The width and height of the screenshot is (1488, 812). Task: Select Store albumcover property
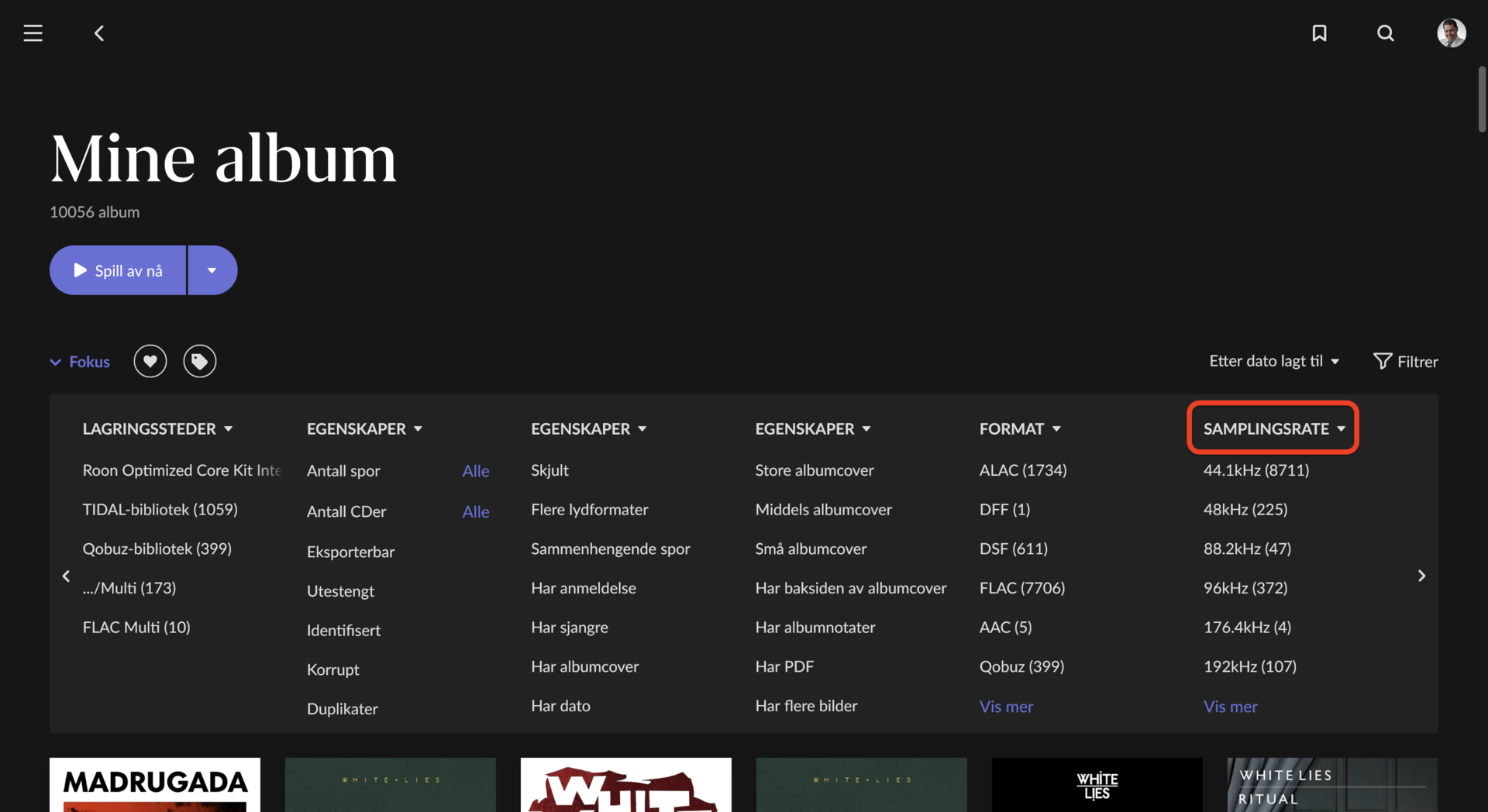(815, 470)
